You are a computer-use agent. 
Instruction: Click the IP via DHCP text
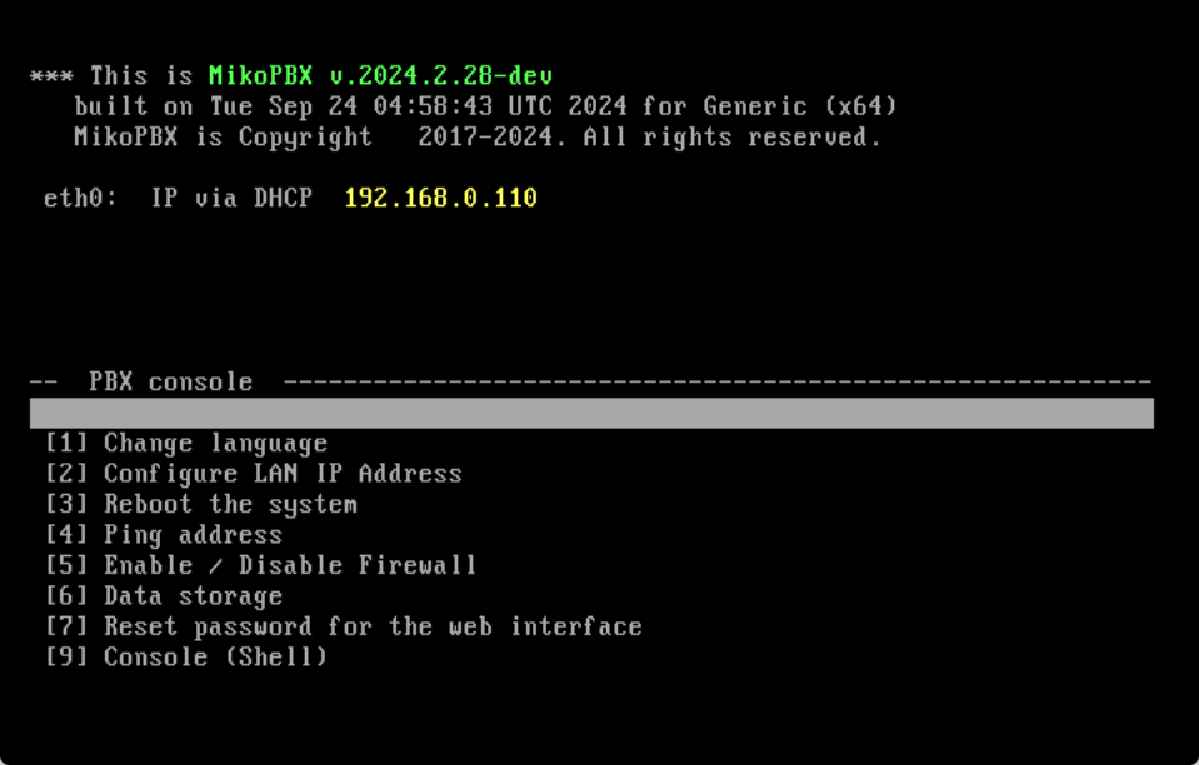231,198
